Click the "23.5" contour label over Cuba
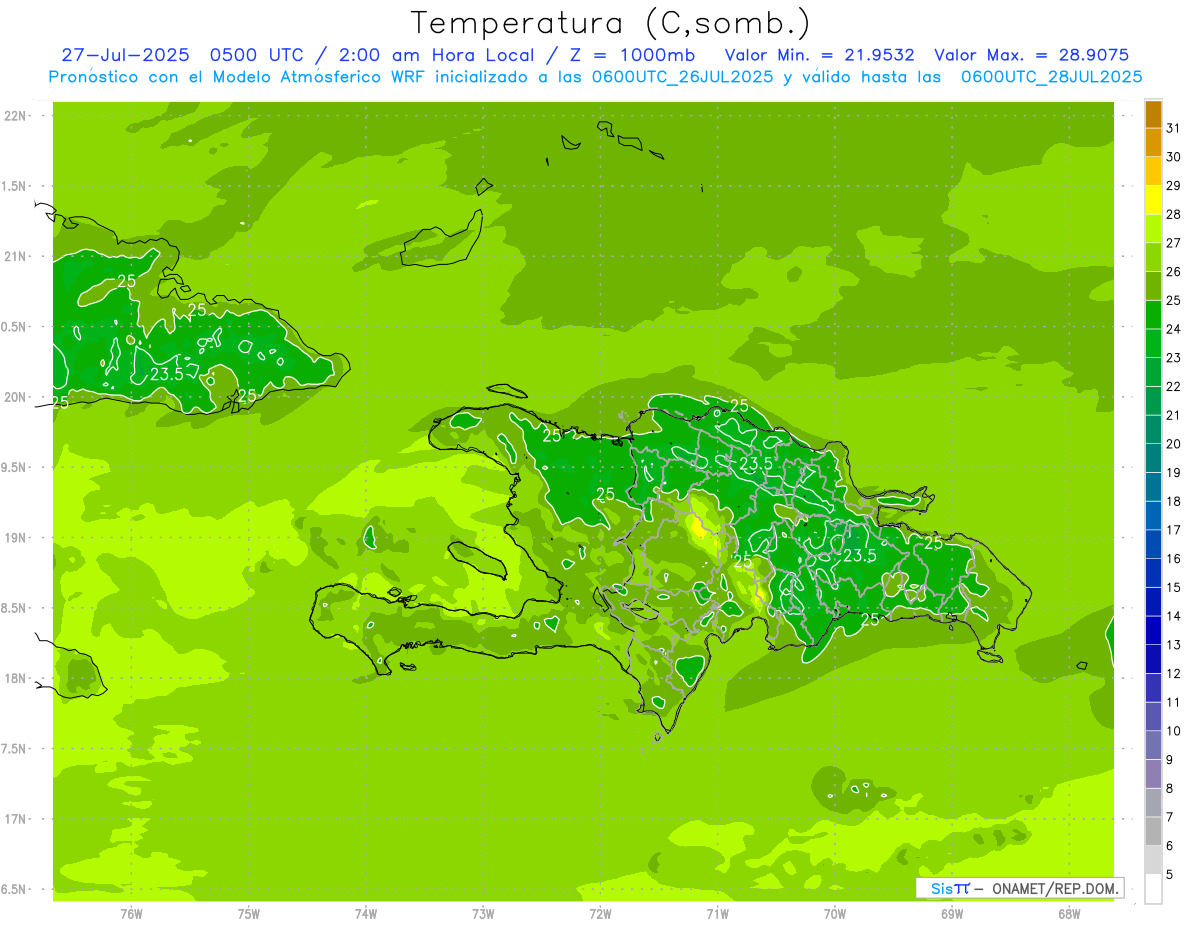1200x927 pixels. [x=166, y=374]
